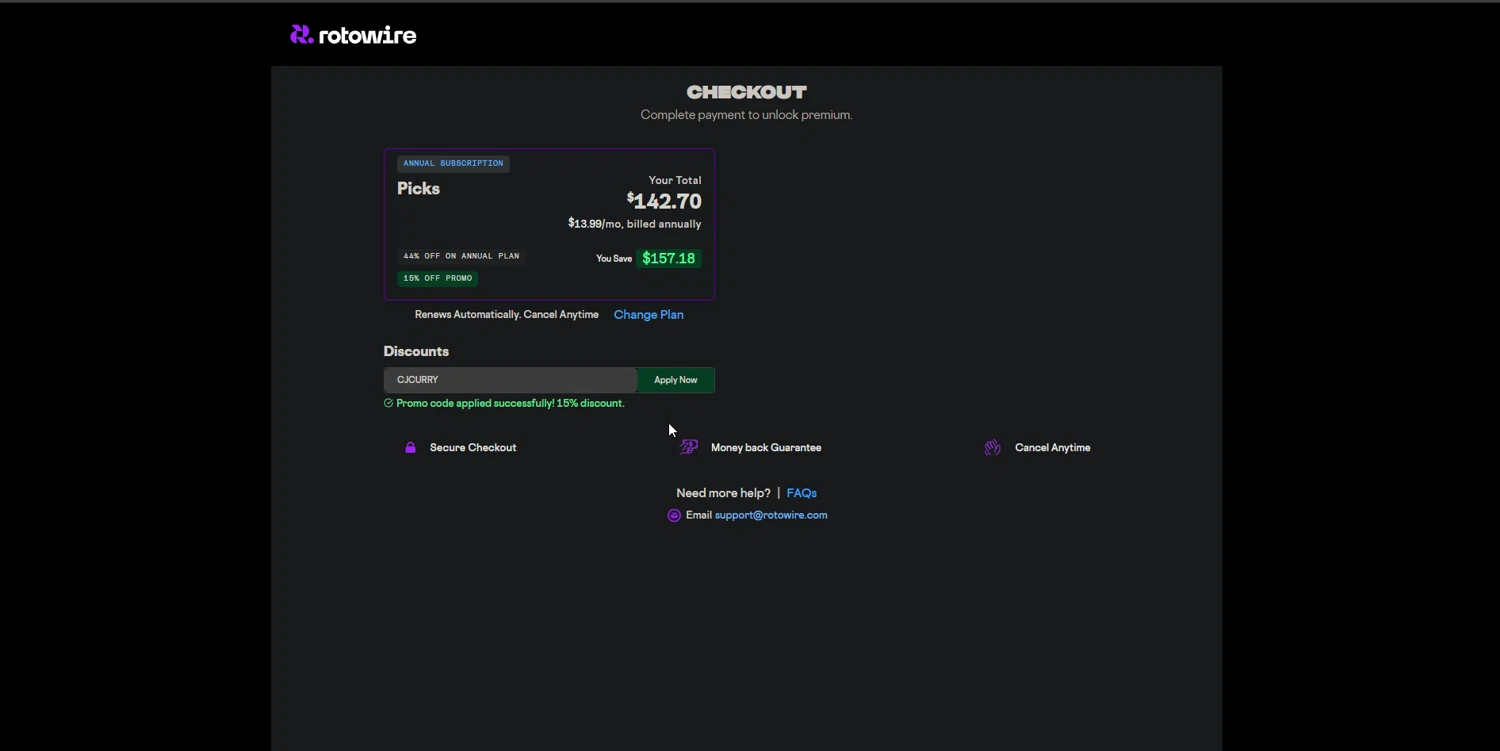Click the 44% off on annual plan tag

point(461,256)
